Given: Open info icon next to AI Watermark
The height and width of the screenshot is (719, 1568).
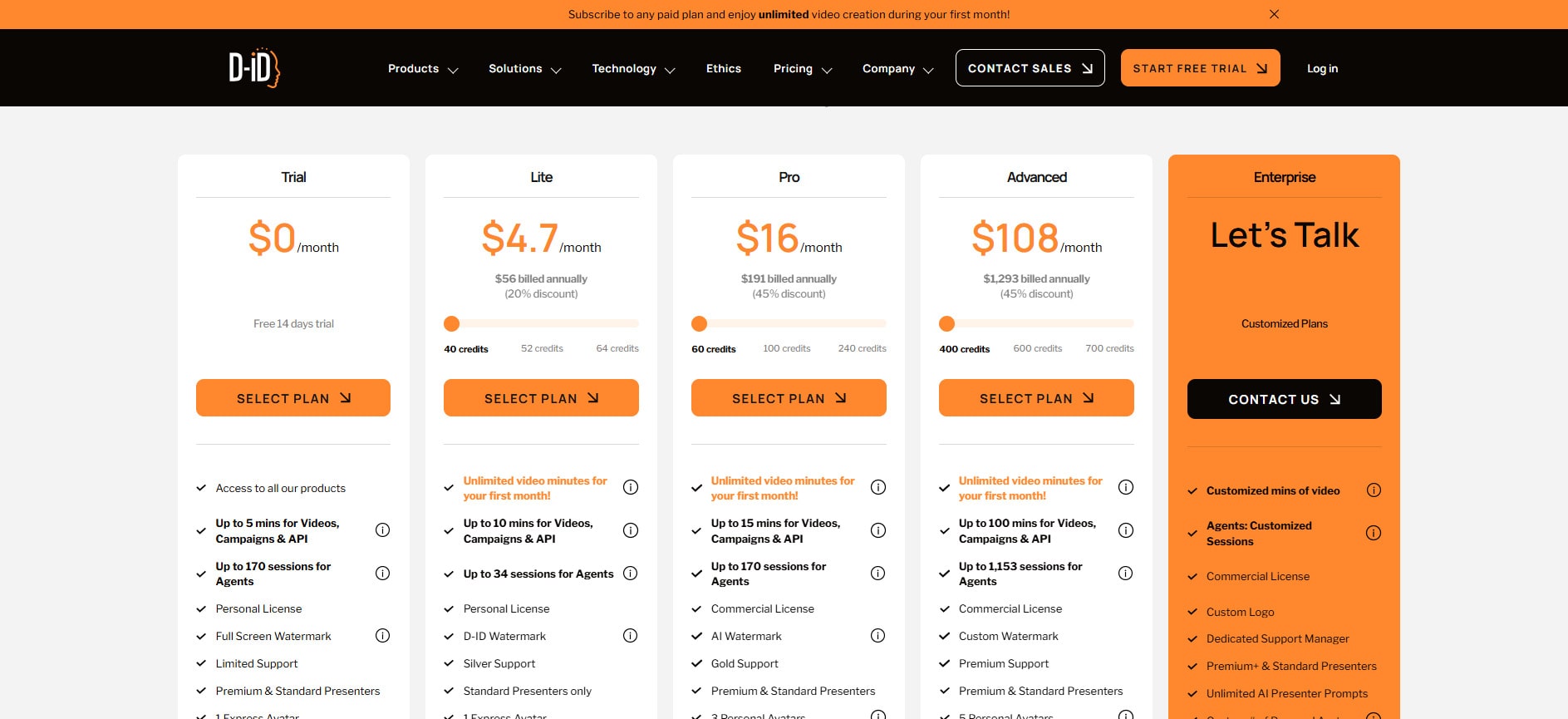Looking at the screenshot, I should click(x=878, y=636).
